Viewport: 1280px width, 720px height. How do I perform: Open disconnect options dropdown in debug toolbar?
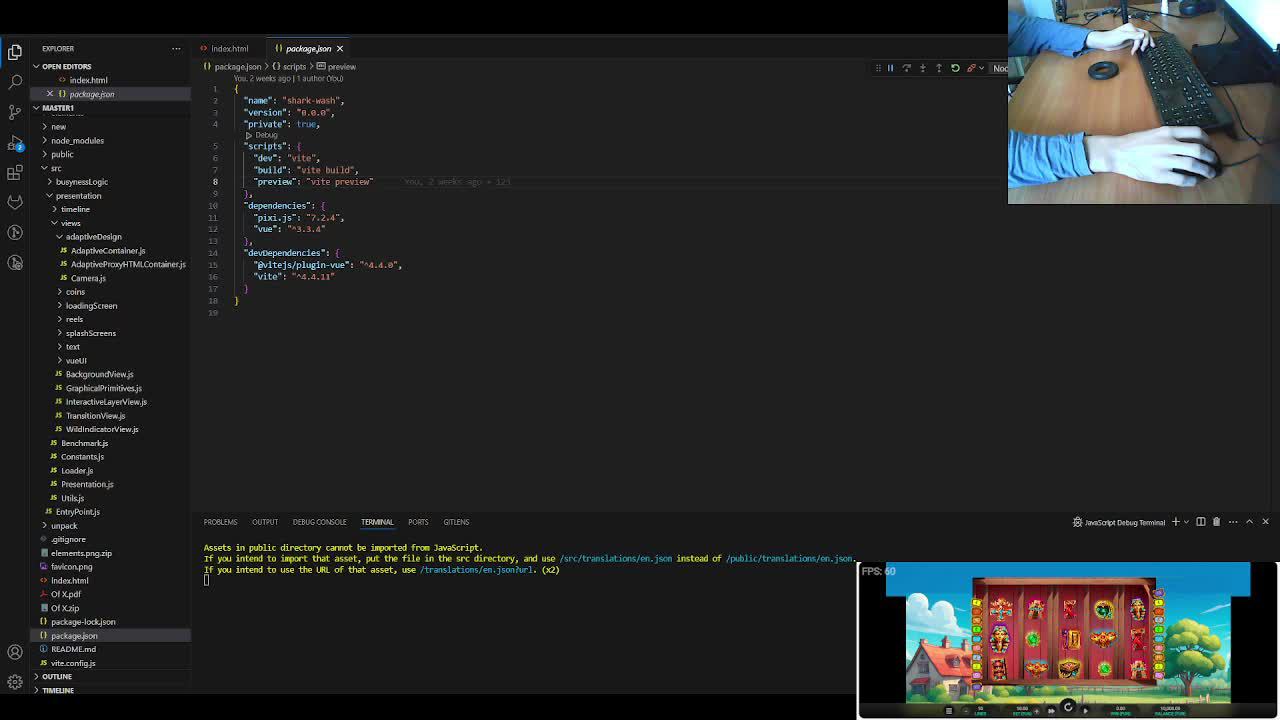point(980,68)
